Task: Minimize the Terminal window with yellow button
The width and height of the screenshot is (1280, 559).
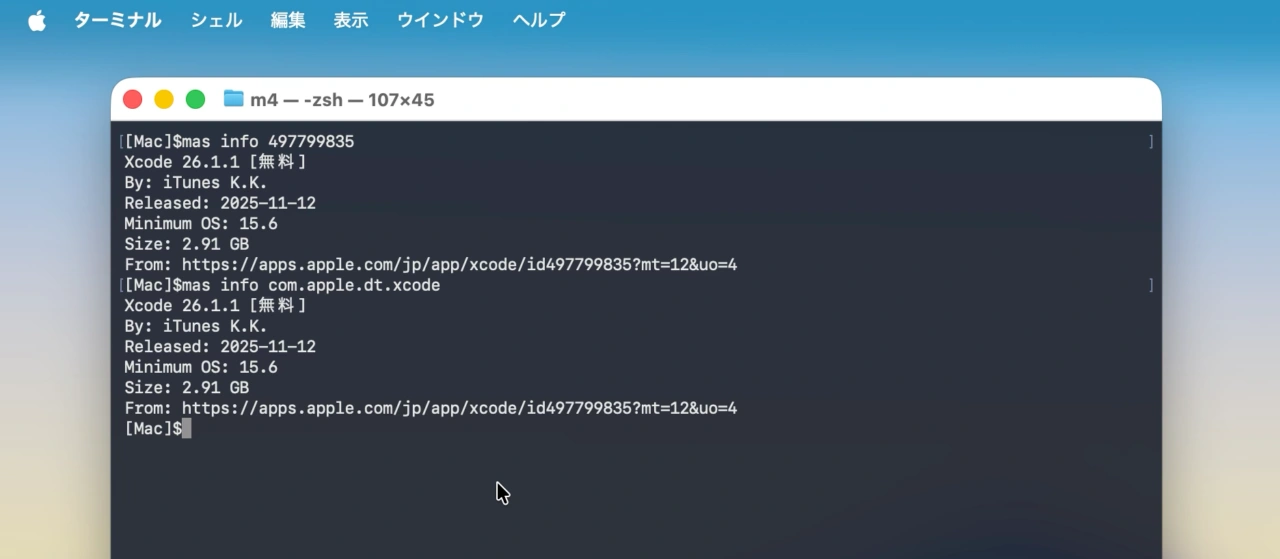Action: point(164,99)
